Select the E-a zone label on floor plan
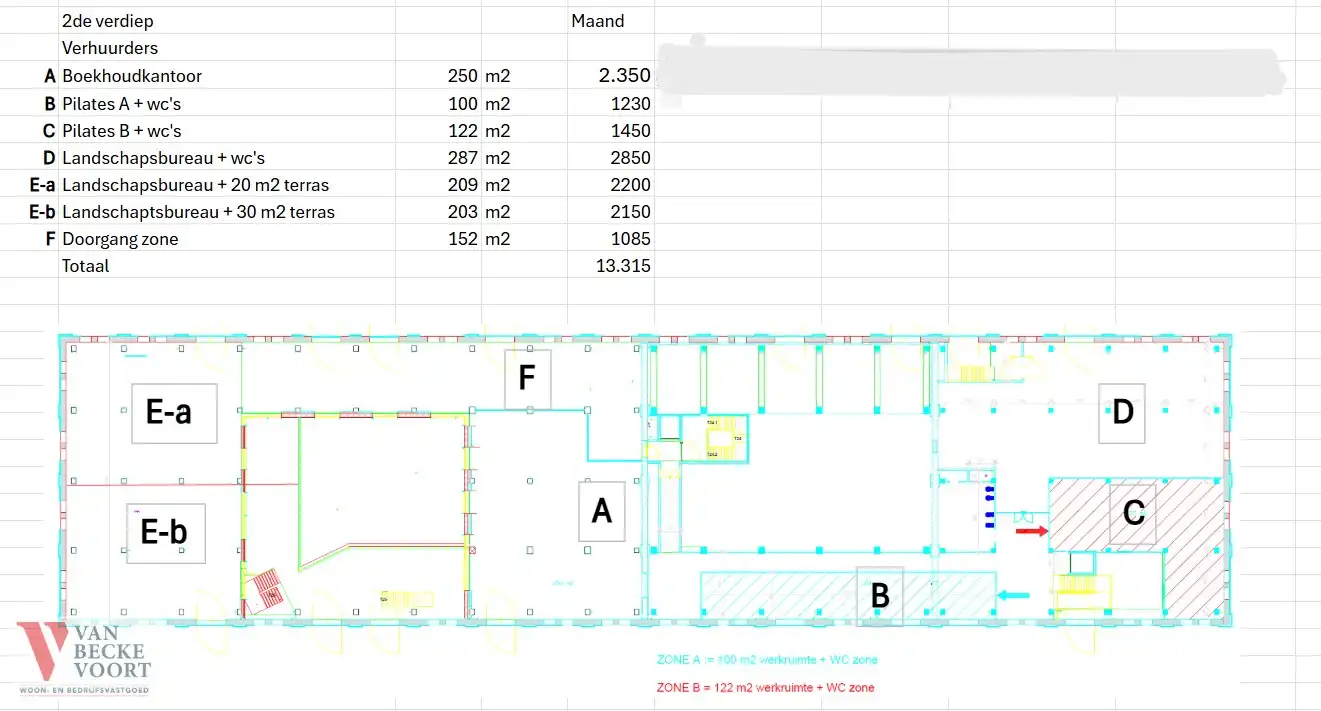This screenshot has width=1321, height=711. click(x=174, y=412)
